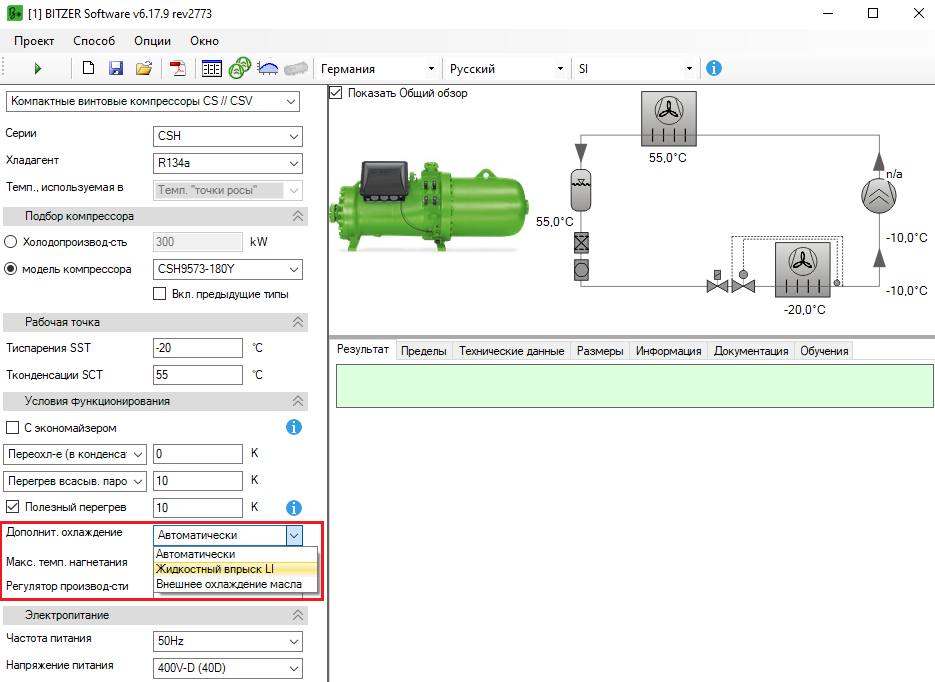Enable the 'С экономайзером' checkbox

(x=13, y=428)
